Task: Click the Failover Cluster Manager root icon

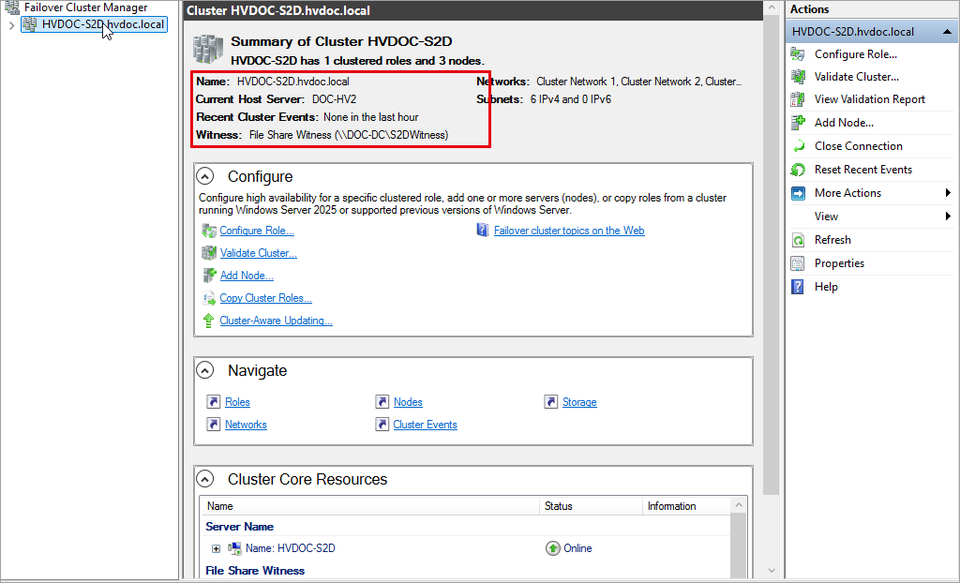Action: (x=12, y=7)
